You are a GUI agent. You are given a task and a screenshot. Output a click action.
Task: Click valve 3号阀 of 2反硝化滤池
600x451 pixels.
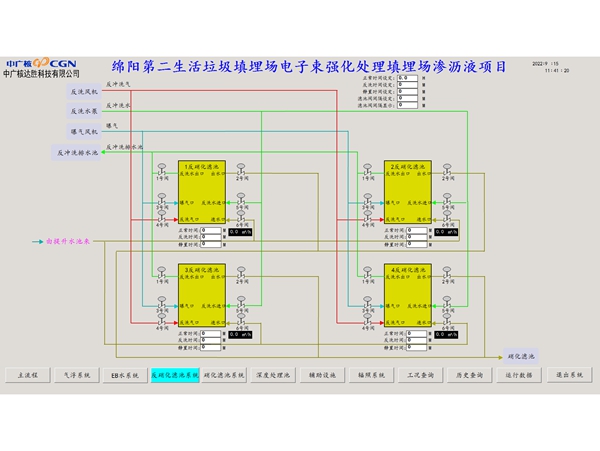pyautogui.click(x=368, y=198)
